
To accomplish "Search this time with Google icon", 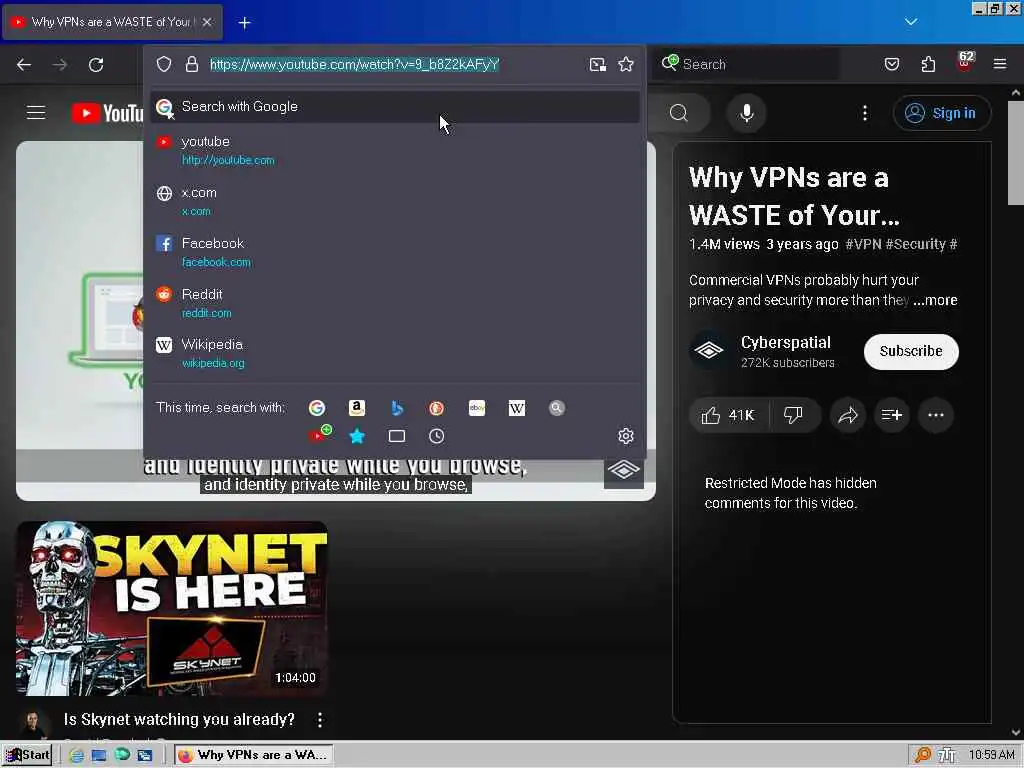I will tap(317, 408).
